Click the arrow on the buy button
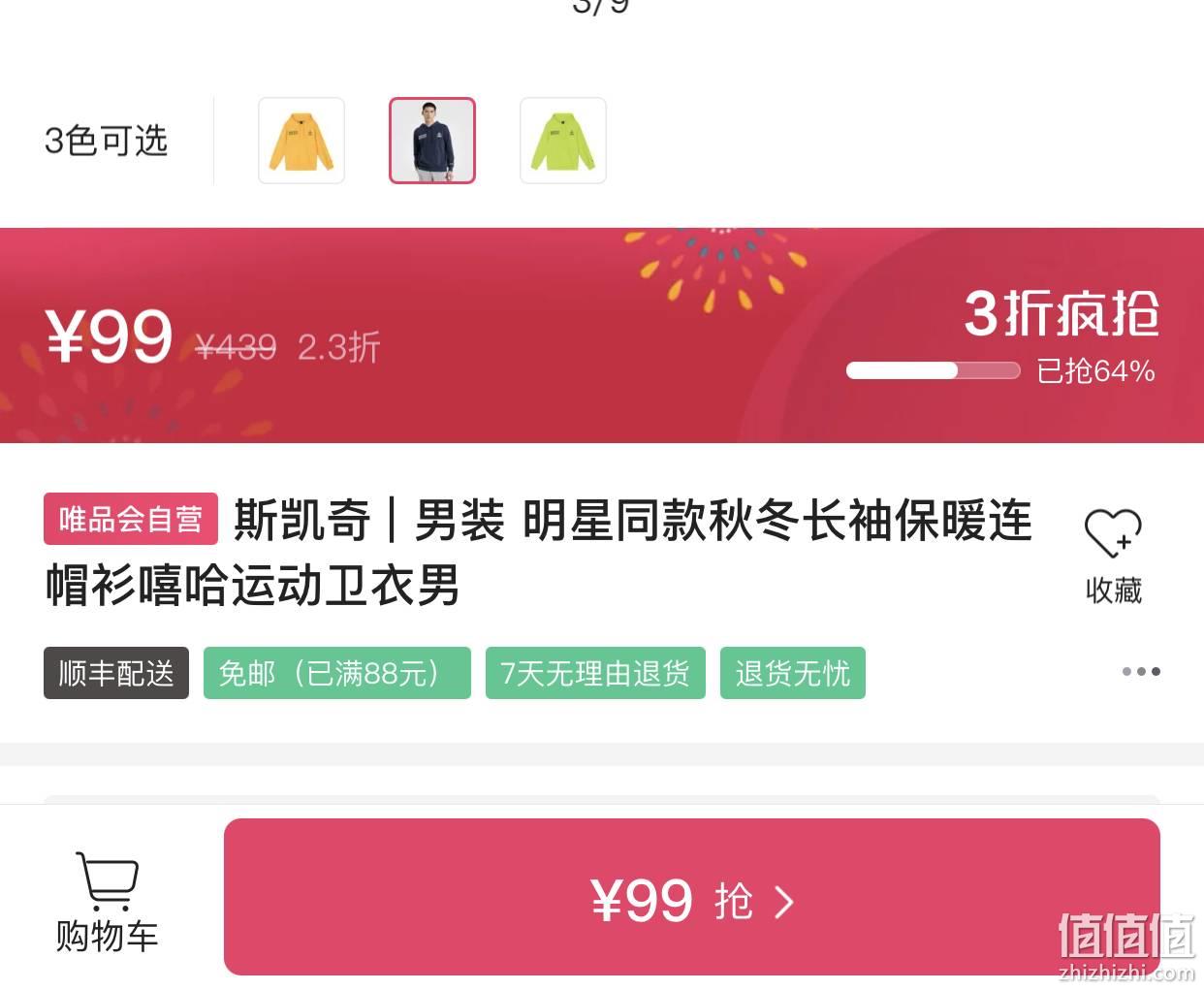1204x990 pixels. 784,902
